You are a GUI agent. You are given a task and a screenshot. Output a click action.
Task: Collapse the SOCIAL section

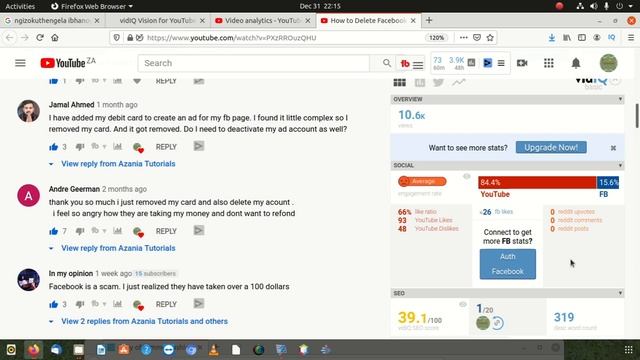pyautogui.click(x=620, y=165)
